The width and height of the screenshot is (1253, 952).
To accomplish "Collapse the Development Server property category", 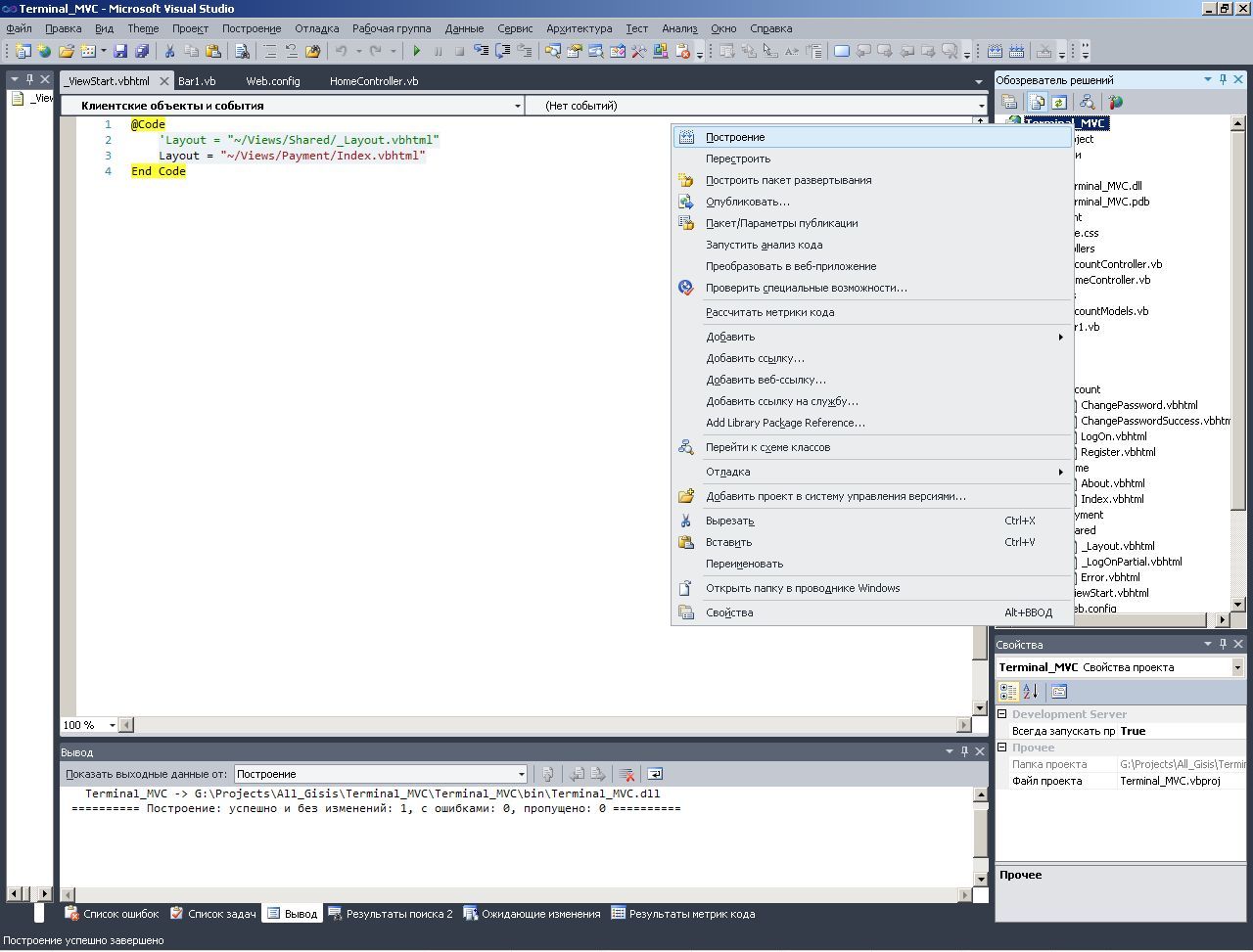I will (1002, 714).
